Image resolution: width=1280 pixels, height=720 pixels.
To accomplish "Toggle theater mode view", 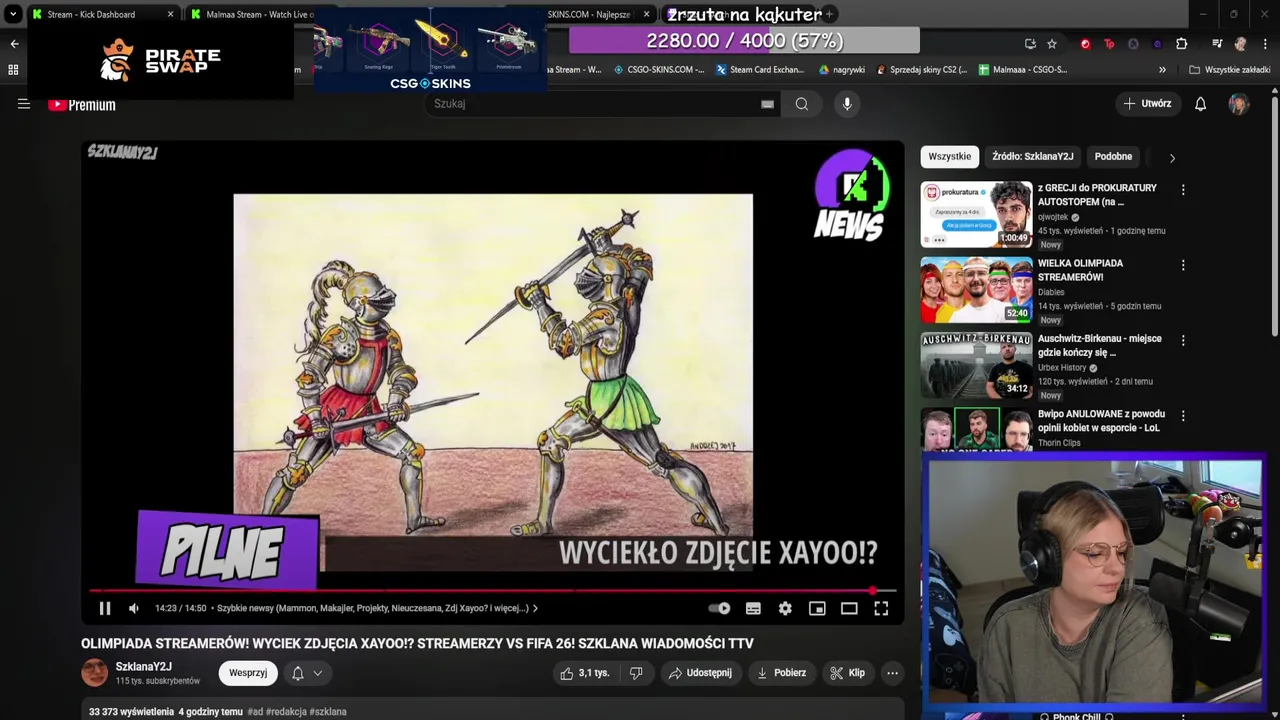I will [849, 608].
